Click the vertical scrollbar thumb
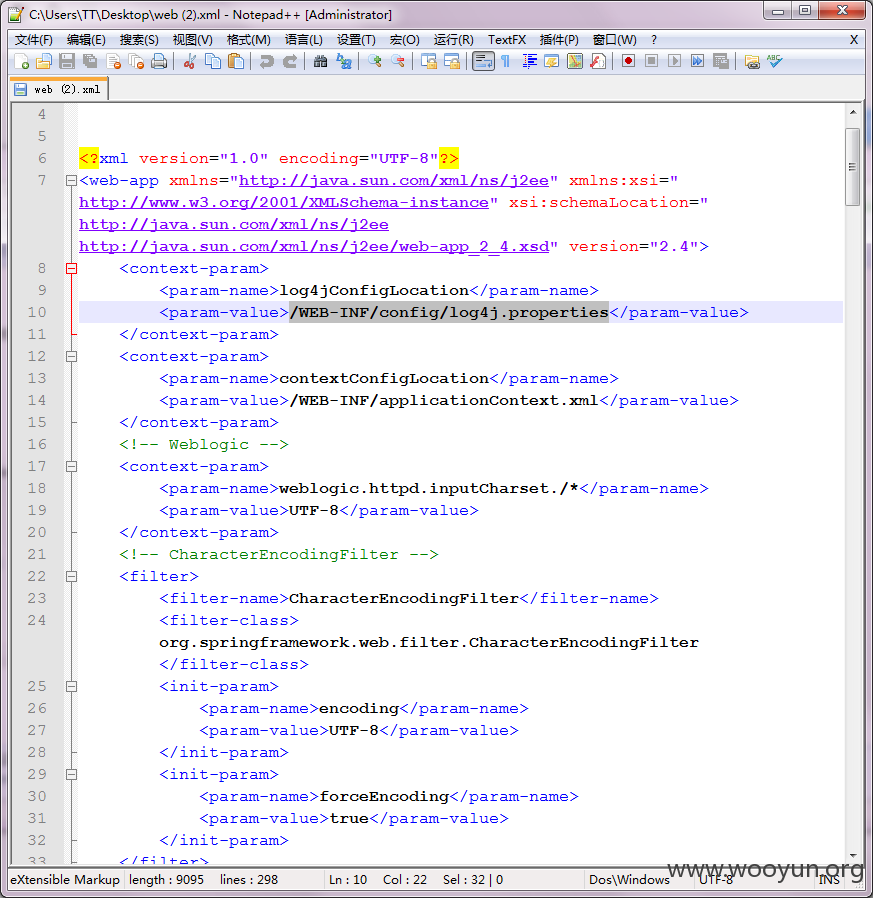The width and height of the screenshot is (873, 898). pos(853,167)
